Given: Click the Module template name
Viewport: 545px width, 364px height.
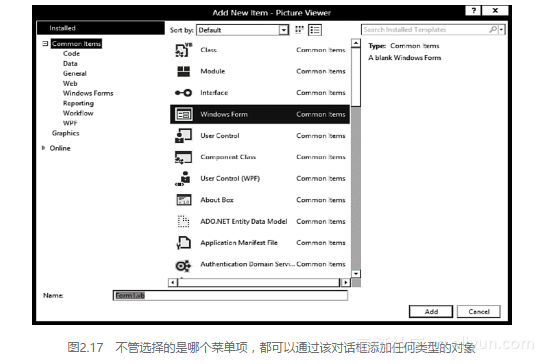Looking at the screenshot, I should click(213, 71).
